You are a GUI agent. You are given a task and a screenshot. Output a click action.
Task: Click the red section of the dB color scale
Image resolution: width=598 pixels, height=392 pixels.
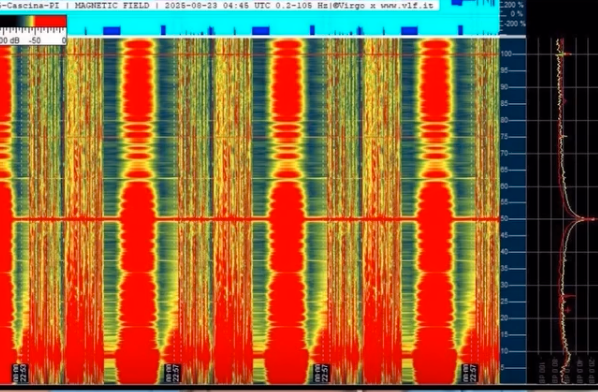50,21
